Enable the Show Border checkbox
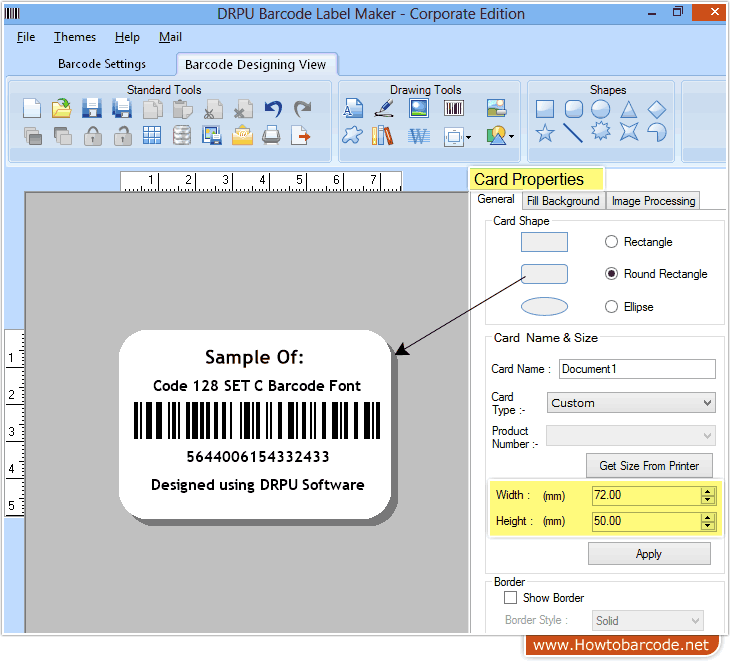The width and height of the screenshot is (730, 662). pyautogui.click(x=510, y=597)
